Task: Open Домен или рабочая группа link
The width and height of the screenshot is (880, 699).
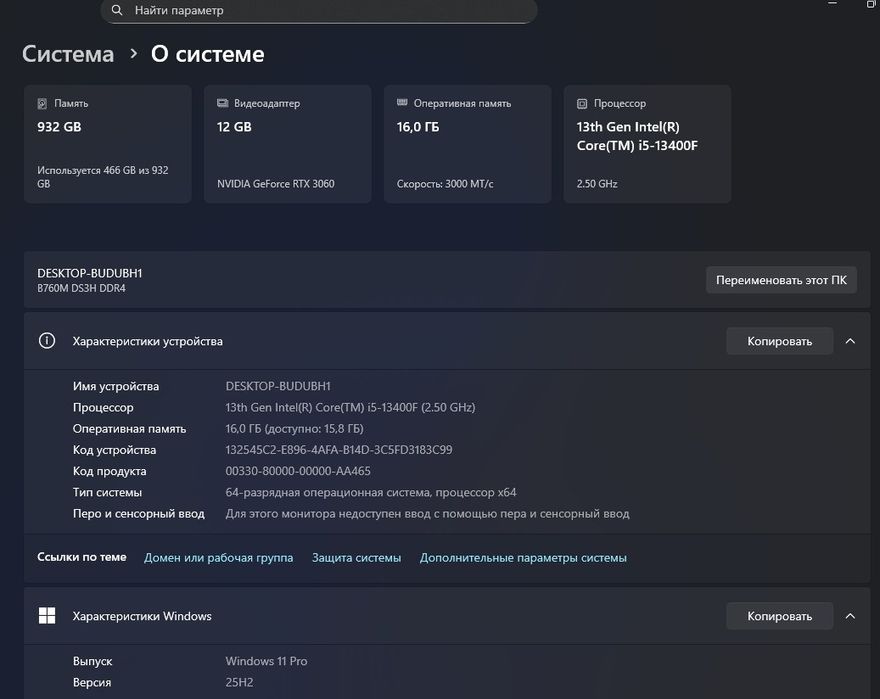Action: (218, 558)
